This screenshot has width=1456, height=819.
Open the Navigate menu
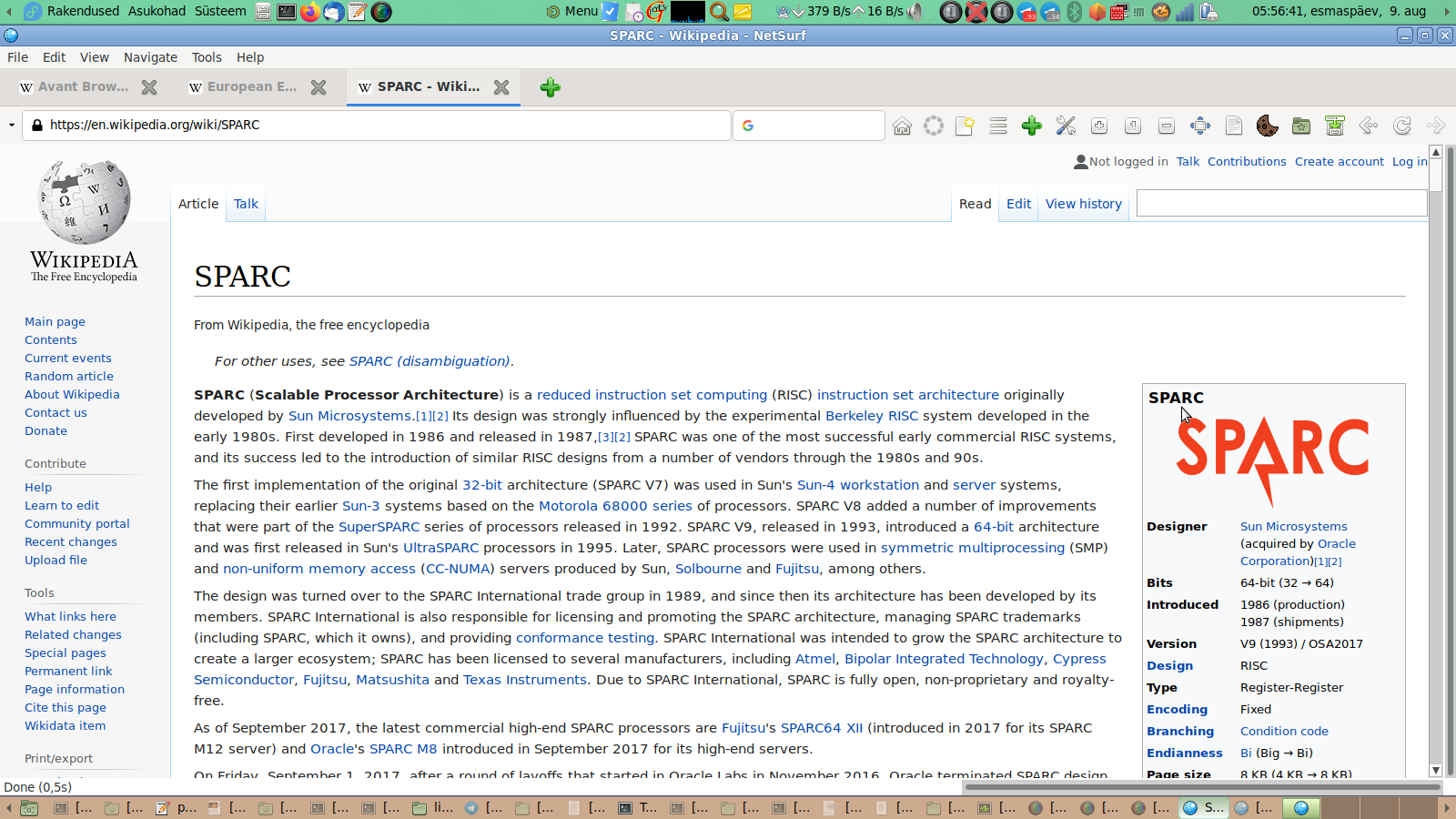tap(150, 57)
